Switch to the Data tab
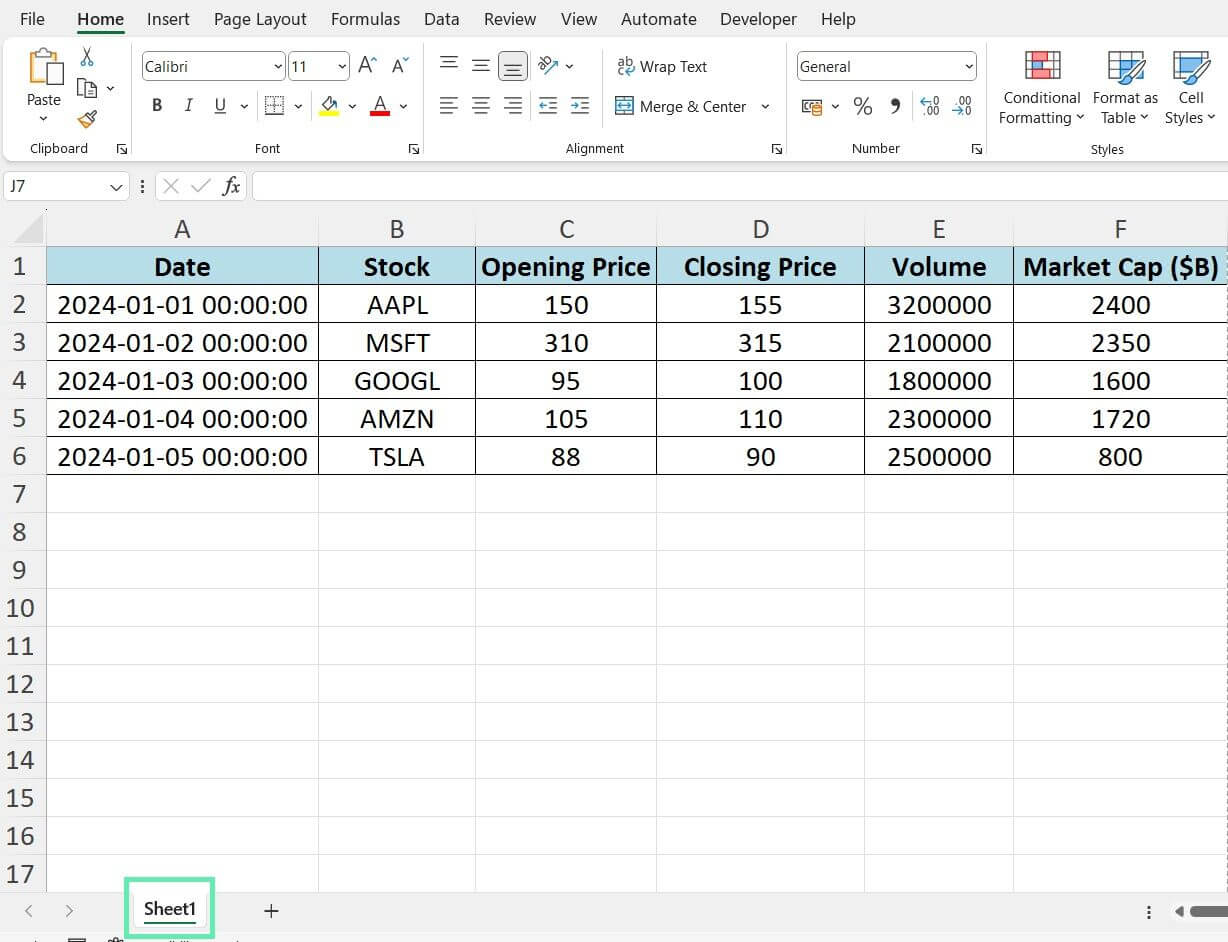Screen dimensions: 1228x942 (x=441, y=19)
